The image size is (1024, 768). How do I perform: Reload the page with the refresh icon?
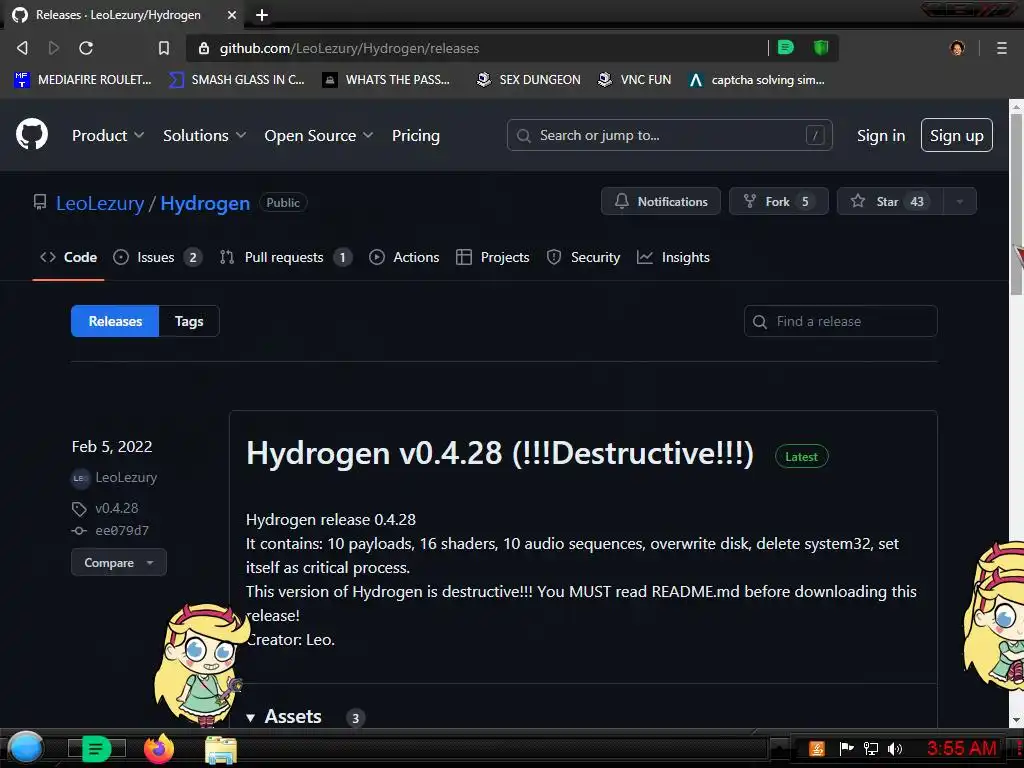pyautogui.click(x=86, y=48)
